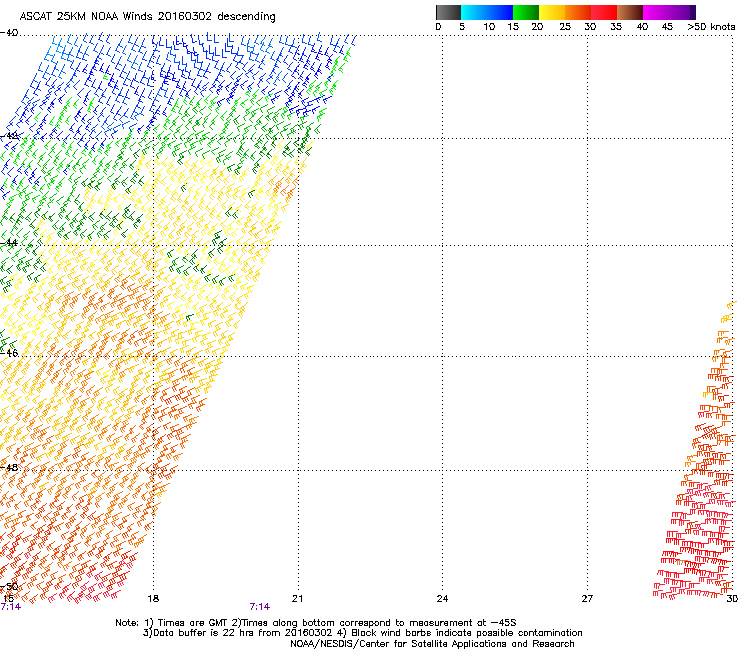
Task: Click the '-46' latitude axis label
Action: [x=9, y=353]
